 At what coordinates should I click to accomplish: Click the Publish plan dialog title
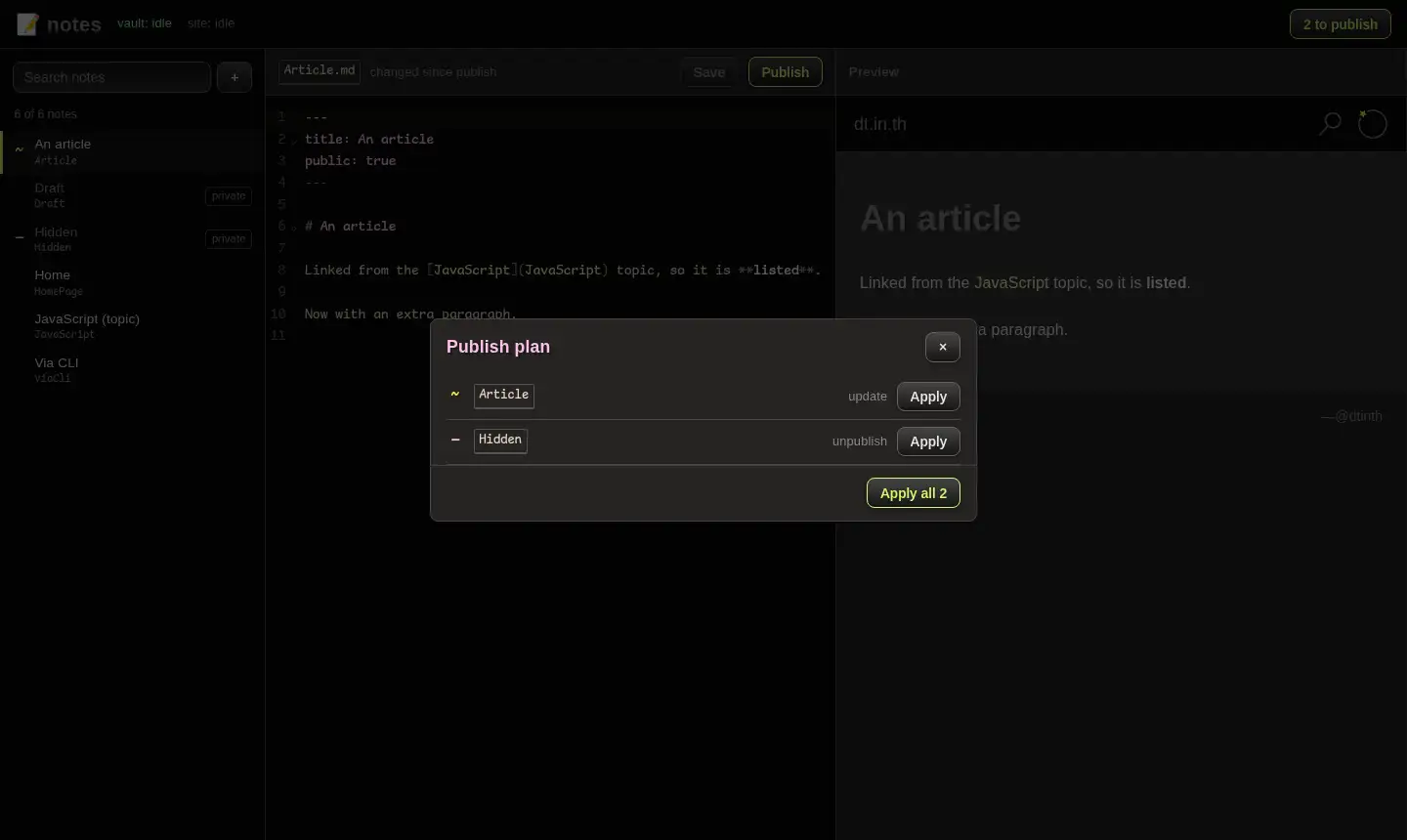498,347
